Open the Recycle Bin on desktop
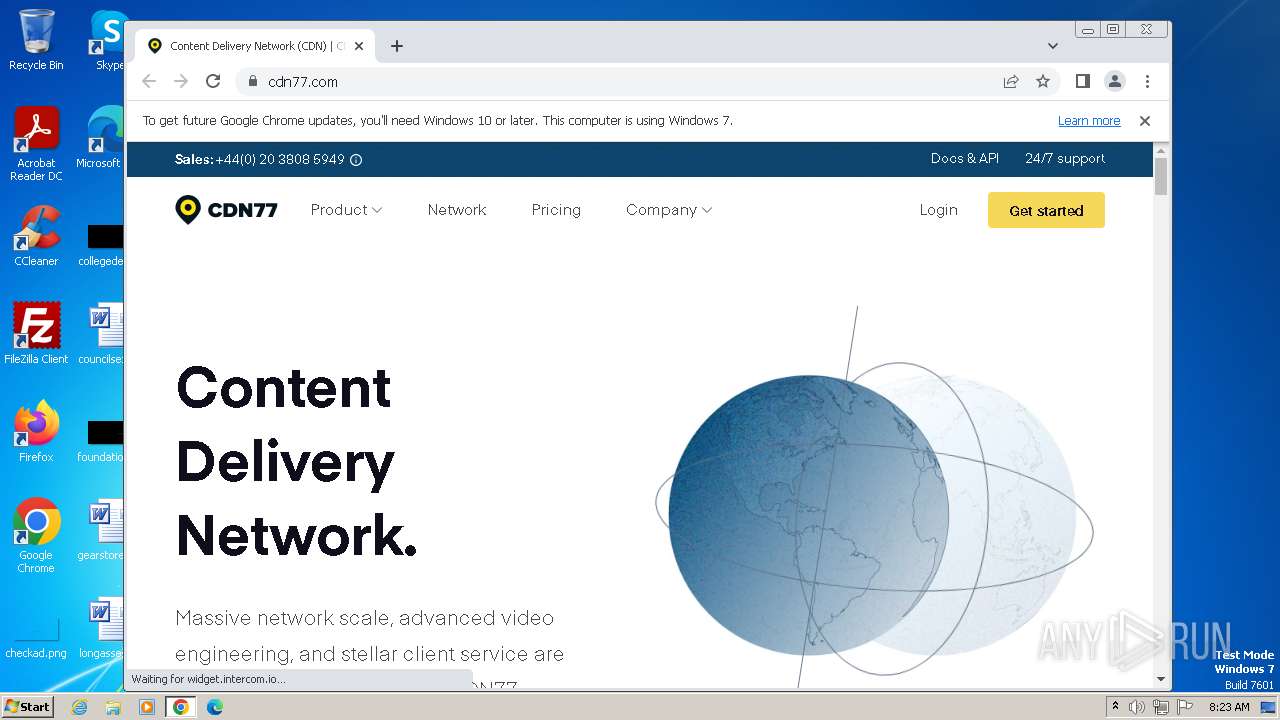 coord(36,40)
